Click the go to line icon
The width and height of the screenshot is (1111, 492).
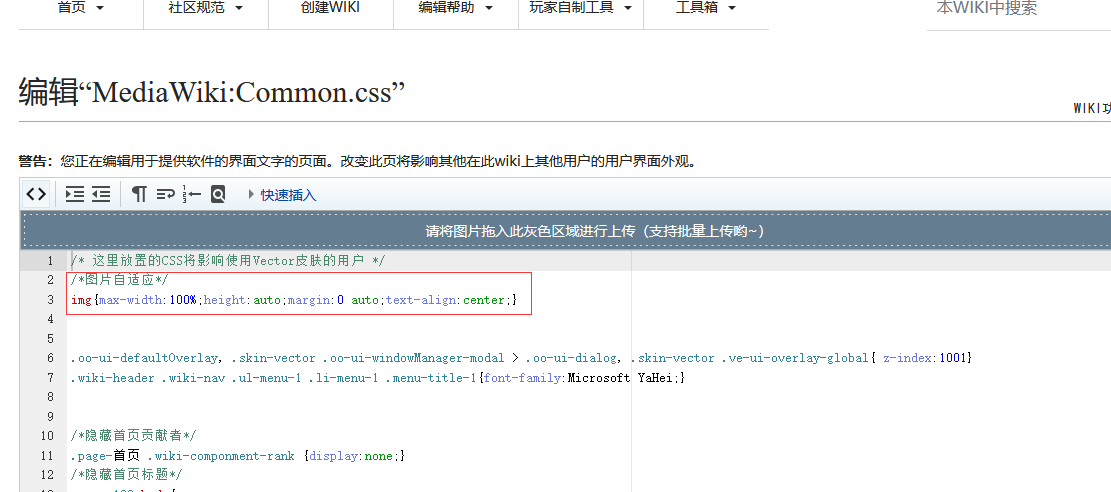(x=192, y=194)
